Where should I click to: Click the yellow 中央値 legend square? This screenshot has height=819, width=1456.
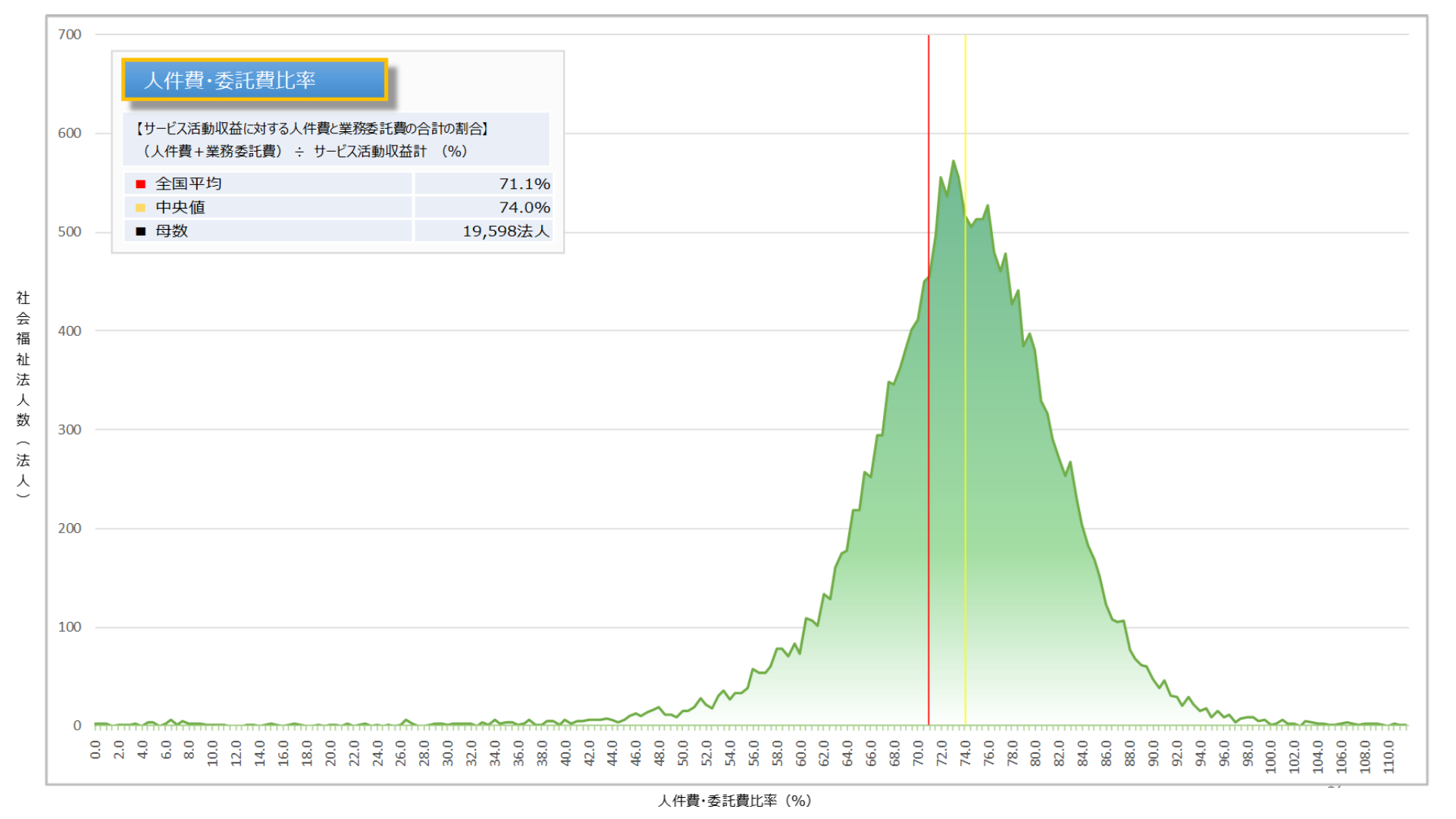pyautogui.click(x=140, y=208)
